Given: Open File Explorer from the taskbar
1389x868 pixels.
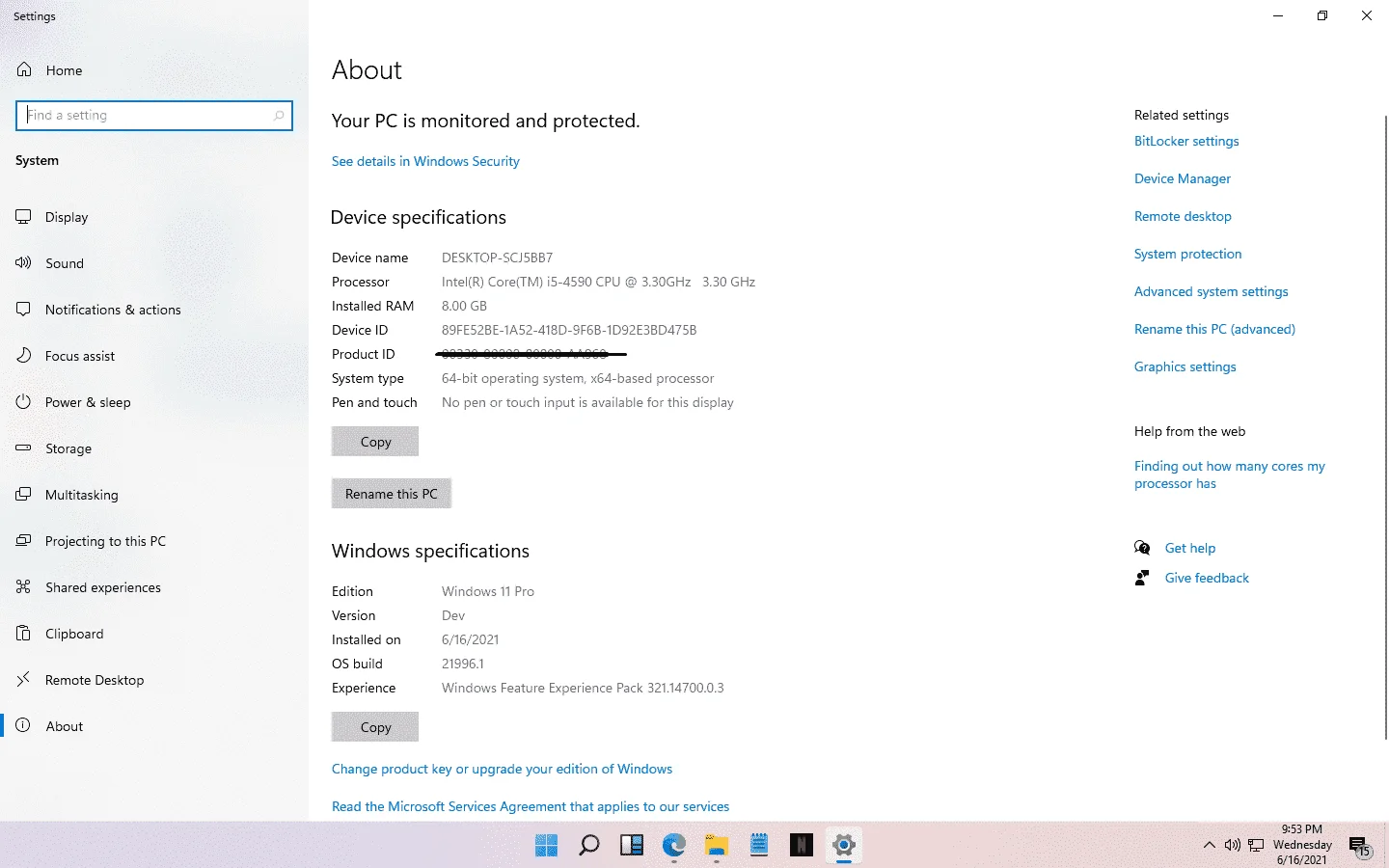Looking at the screenshot, I should click(717, 846).
